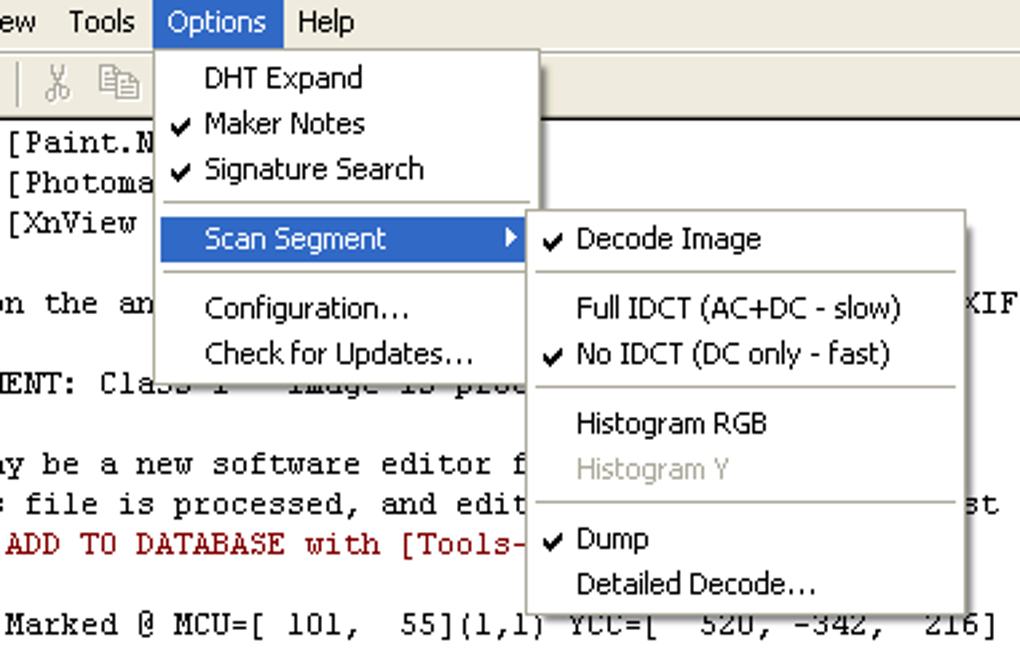Open Detailed Decode... dialog
Screen dimensions: 1020x656
[696, 584]
